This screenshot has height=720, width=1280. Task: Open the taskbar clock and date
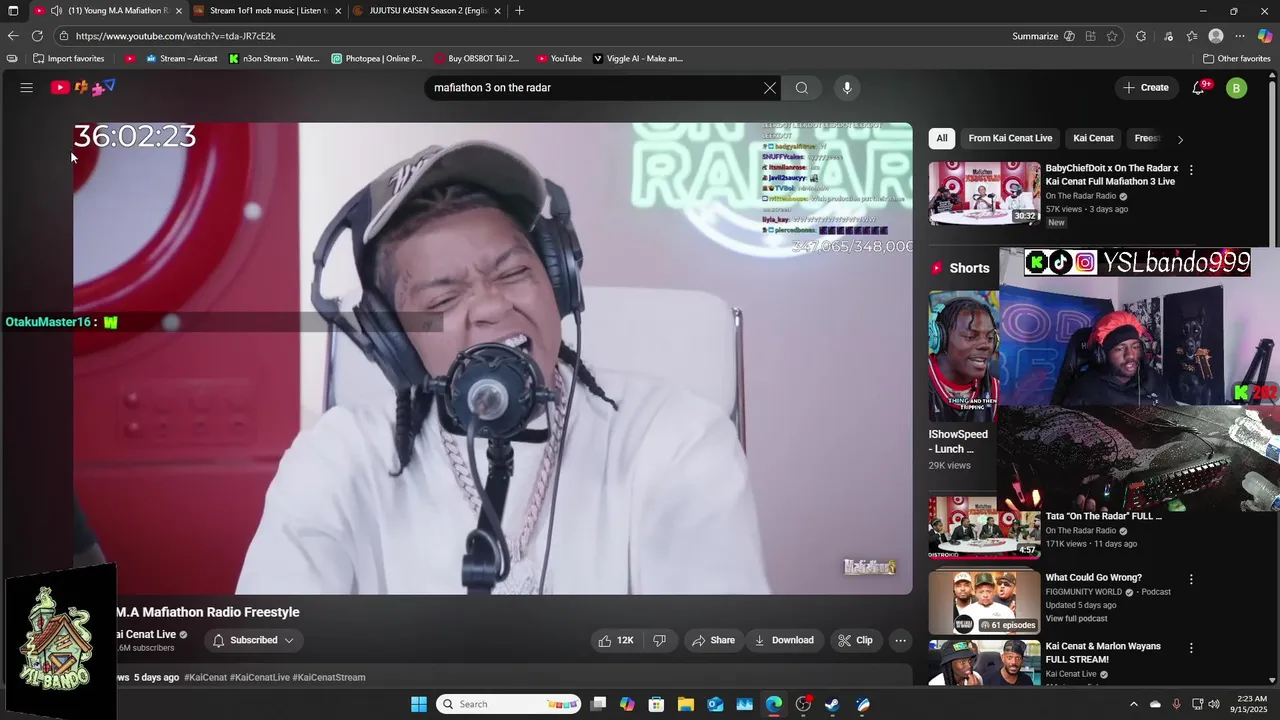(x=1250, y=704)
